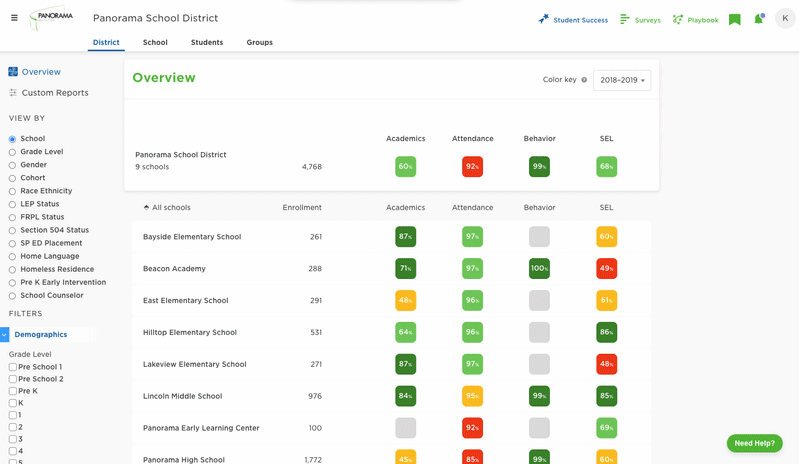Check the grade 3 filter
799x464 pixels.
(13, 439)
